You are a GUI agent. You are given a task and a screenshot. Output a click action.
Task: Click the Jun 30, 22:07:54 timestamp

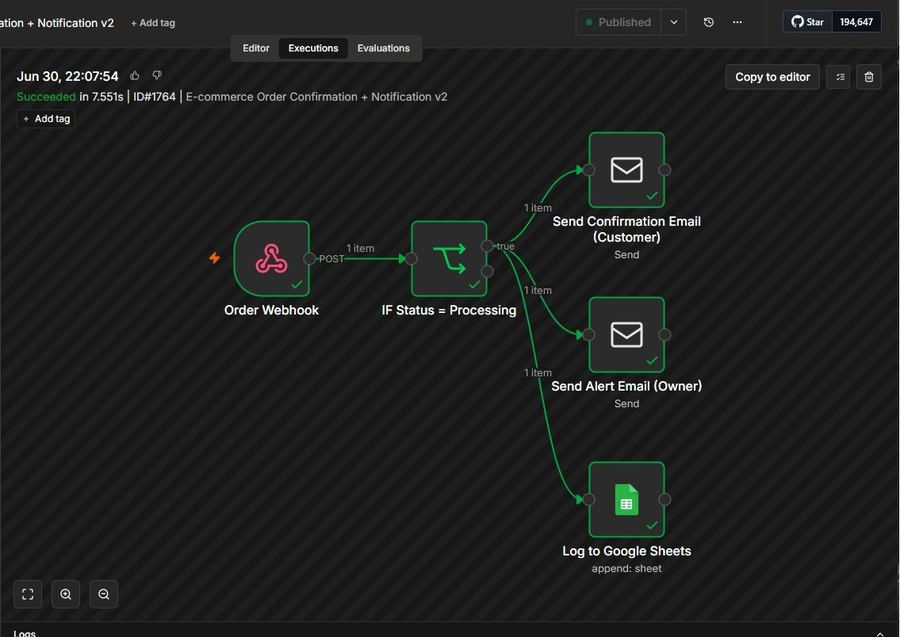pos(67,76)
